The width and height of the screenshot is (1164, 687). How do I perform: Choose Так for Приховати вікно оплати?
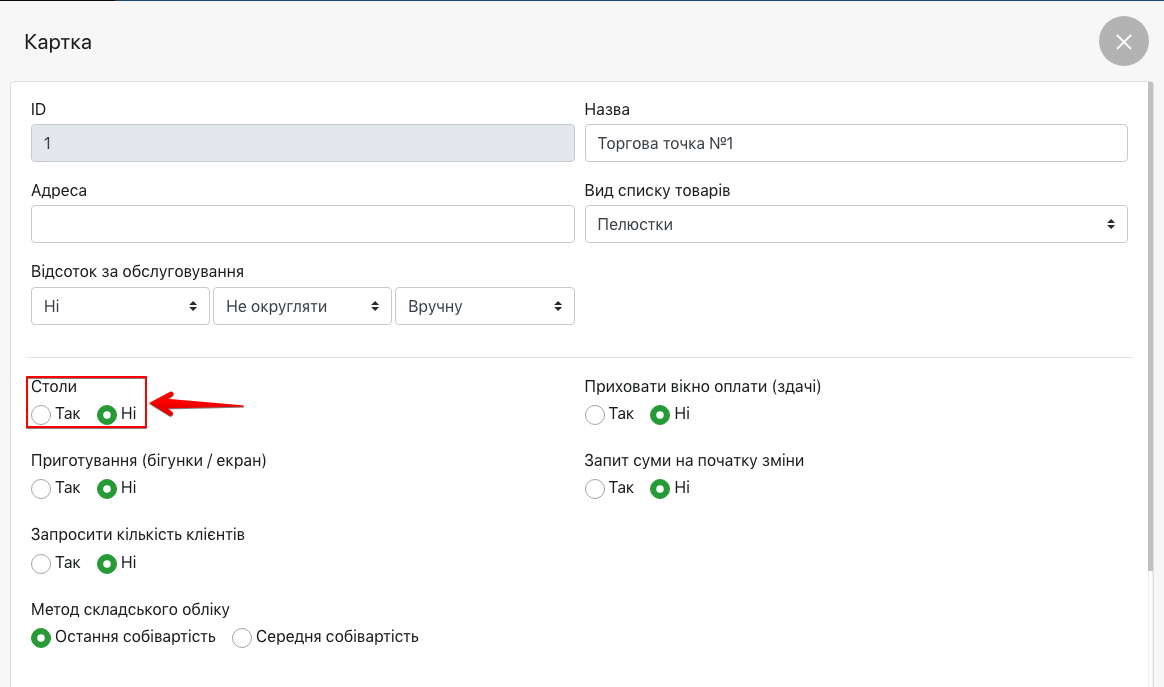(595, 414)
